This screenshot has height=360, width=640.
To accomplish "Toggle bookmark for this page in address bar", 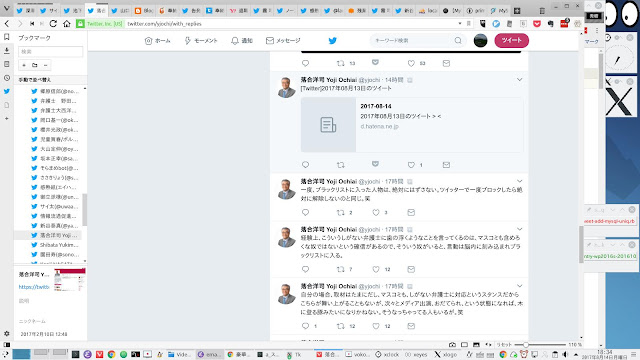I will coord(469,24).
